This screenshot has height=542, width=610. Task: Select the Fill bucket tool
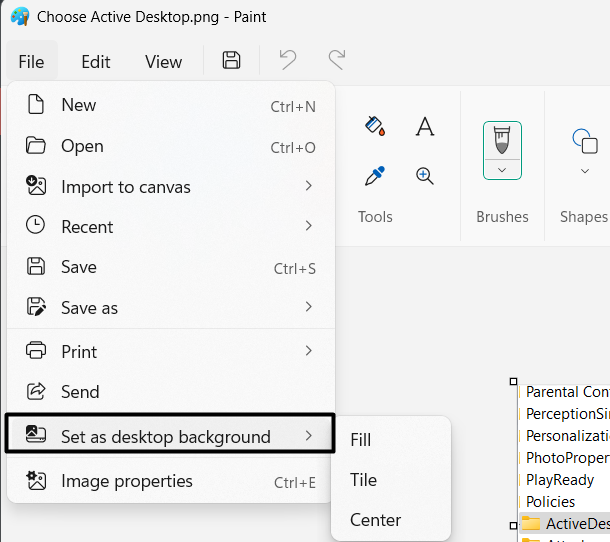point(375,126)
